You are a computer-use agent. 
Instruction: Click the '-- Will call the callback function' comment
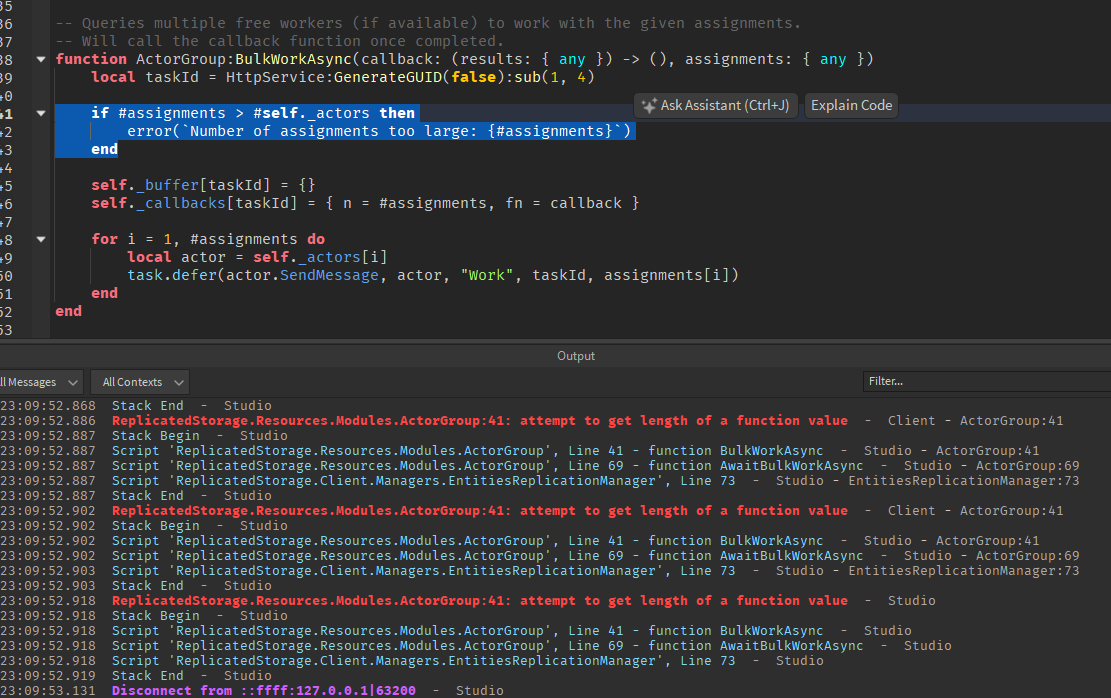click(280, 41)
